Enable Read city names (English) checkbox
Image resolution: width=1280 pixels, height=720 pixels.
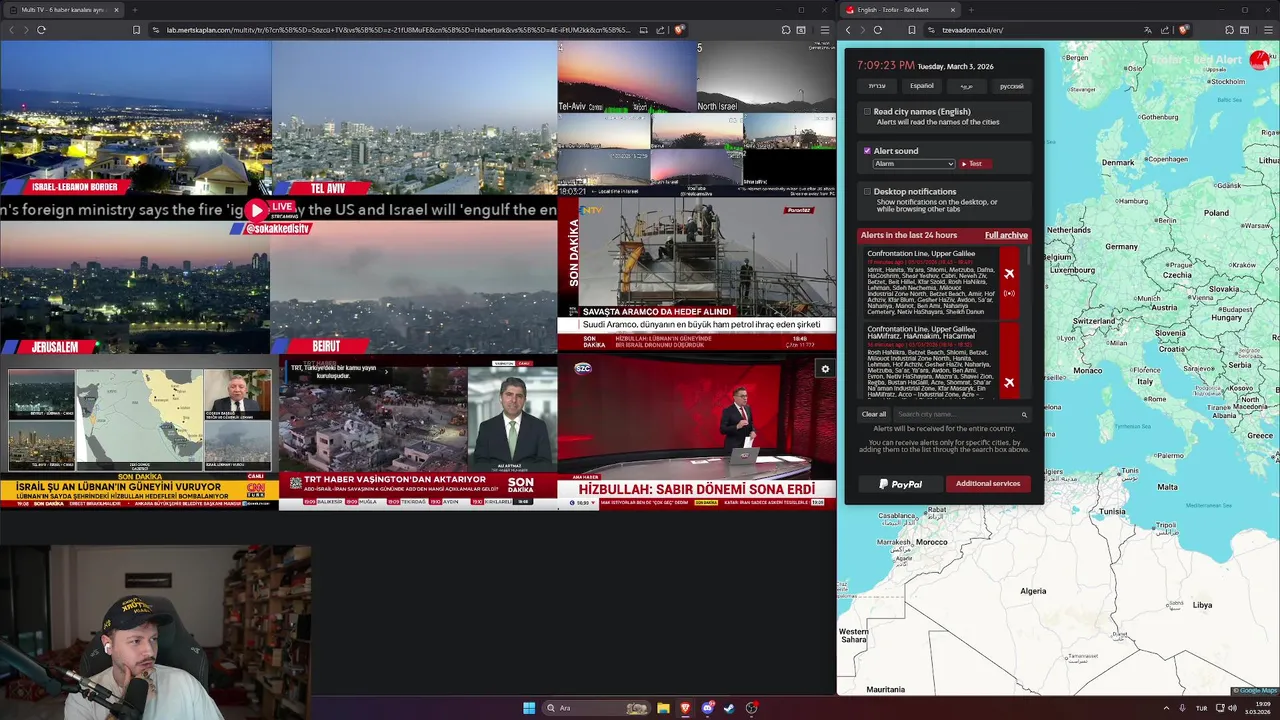(867, 112)
